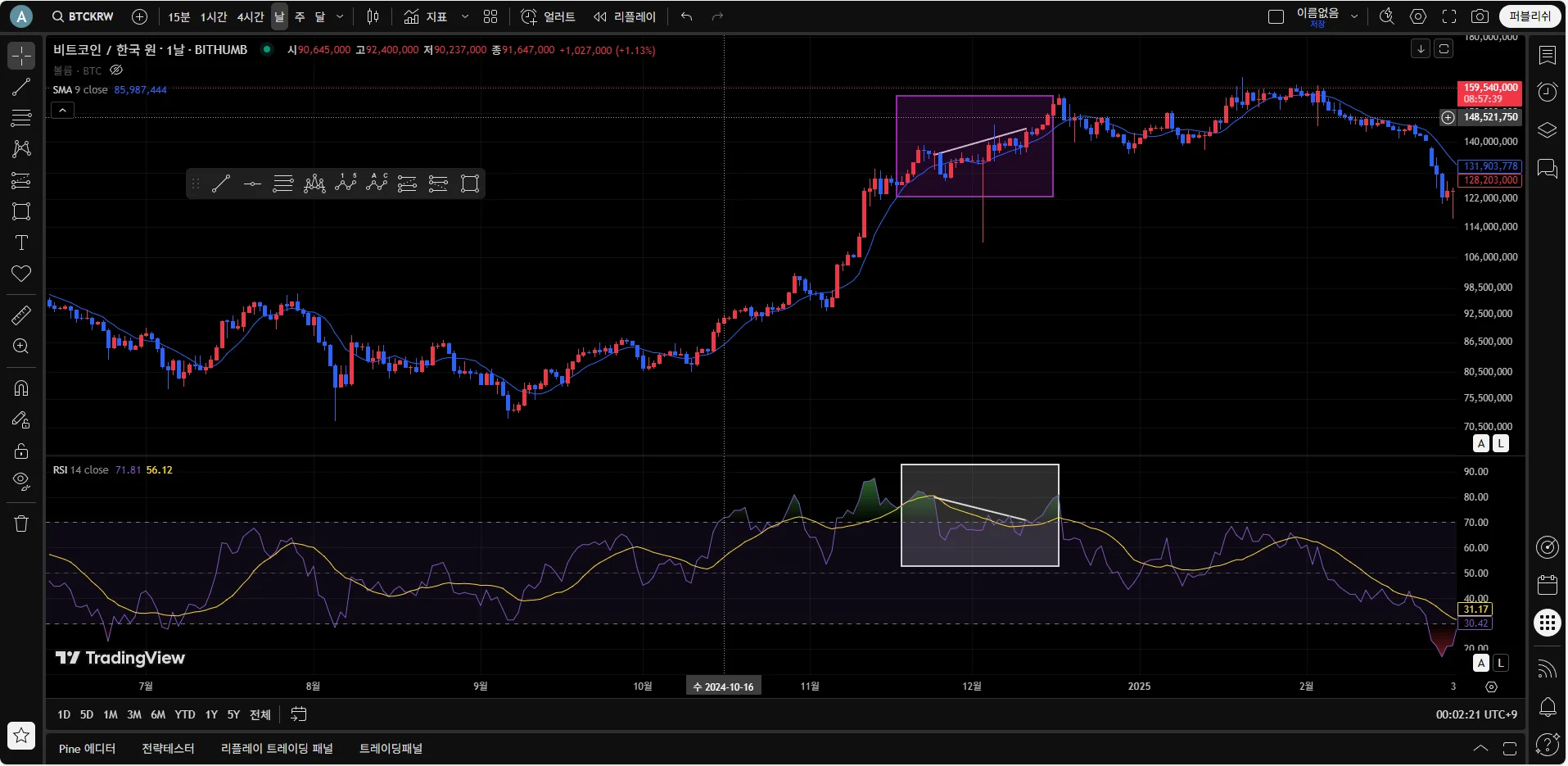
Task: Open the notifications bell panel
Action: tap(1548, 706)
